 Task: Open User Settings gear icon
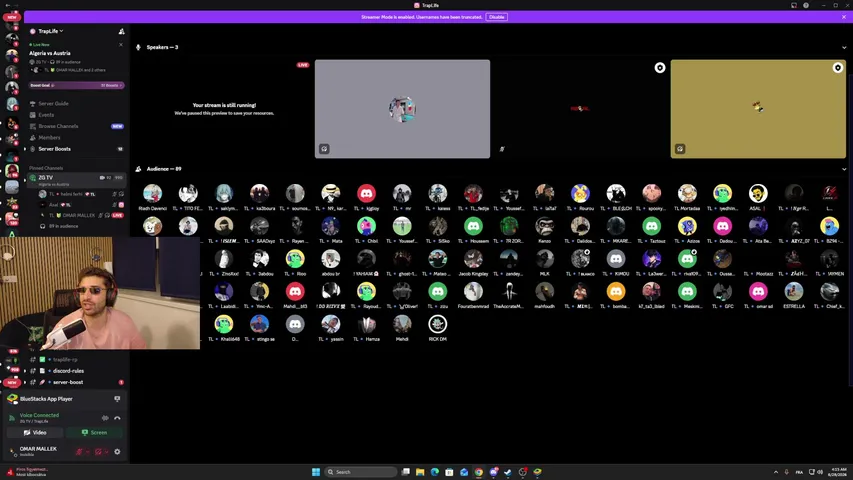click(x=117, y=452)
